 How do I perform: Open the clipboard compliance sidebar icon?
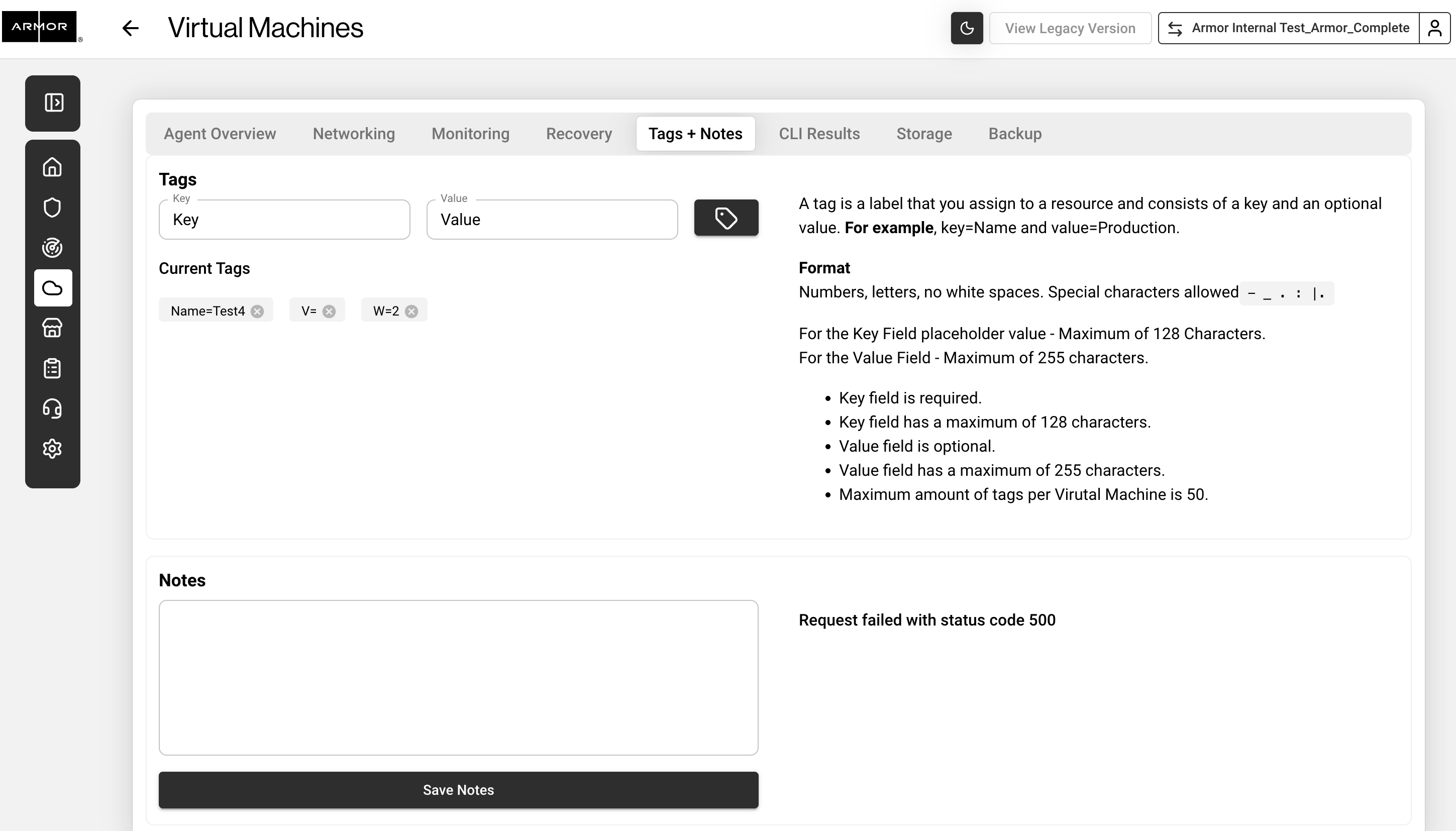pos(53,368)
